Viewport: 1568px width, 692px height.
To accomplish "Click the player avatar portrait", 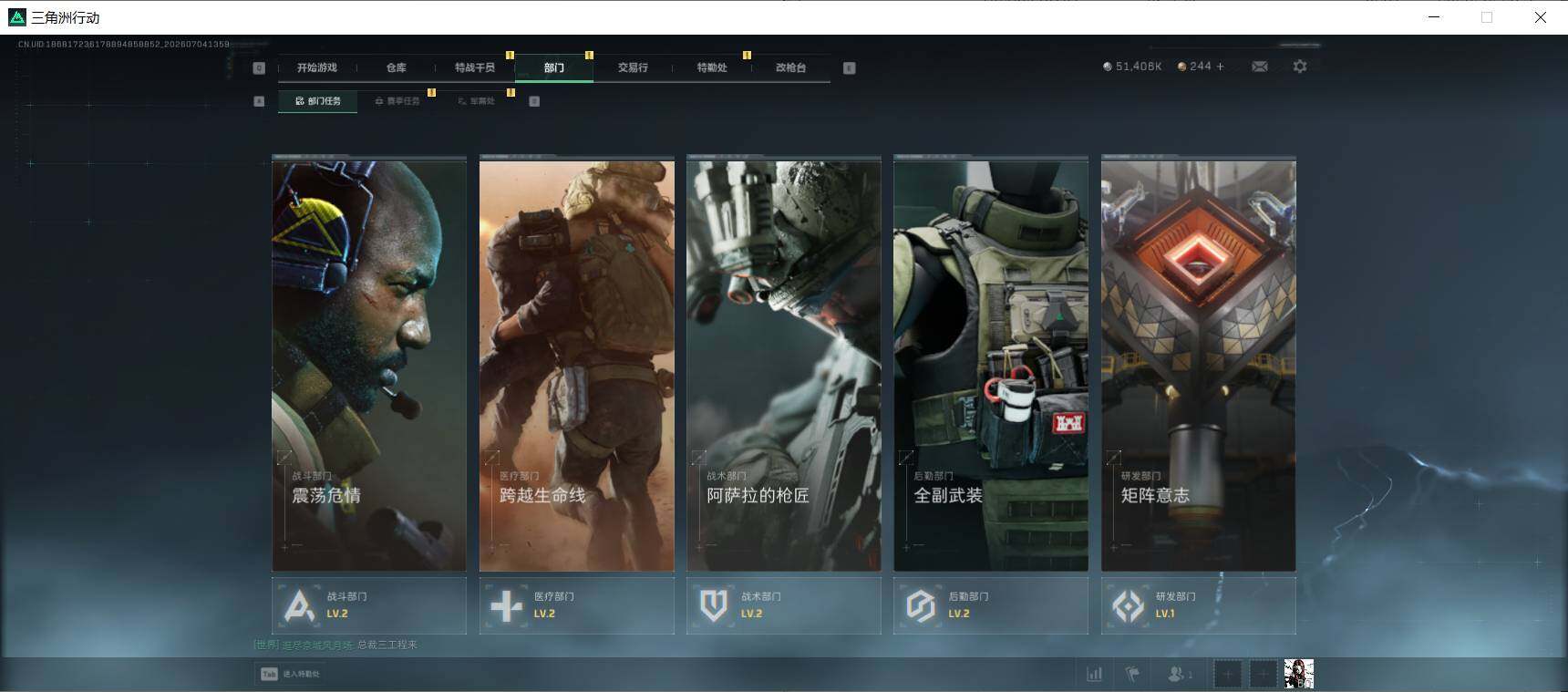I will pos(1299,674).
